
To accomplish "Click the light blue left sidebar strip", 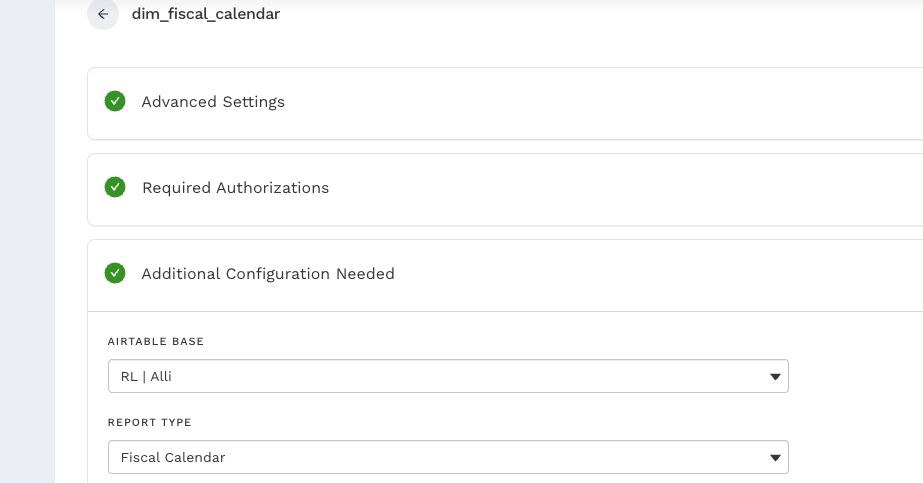I will pyautogui.click(x=27, y=240).
